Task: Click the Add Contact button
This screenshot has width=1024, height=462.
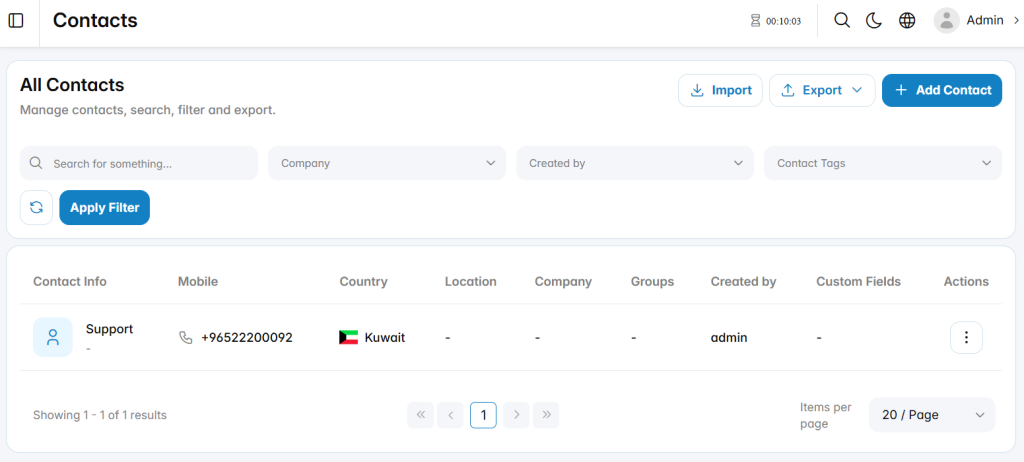Action: click(942, 90)
